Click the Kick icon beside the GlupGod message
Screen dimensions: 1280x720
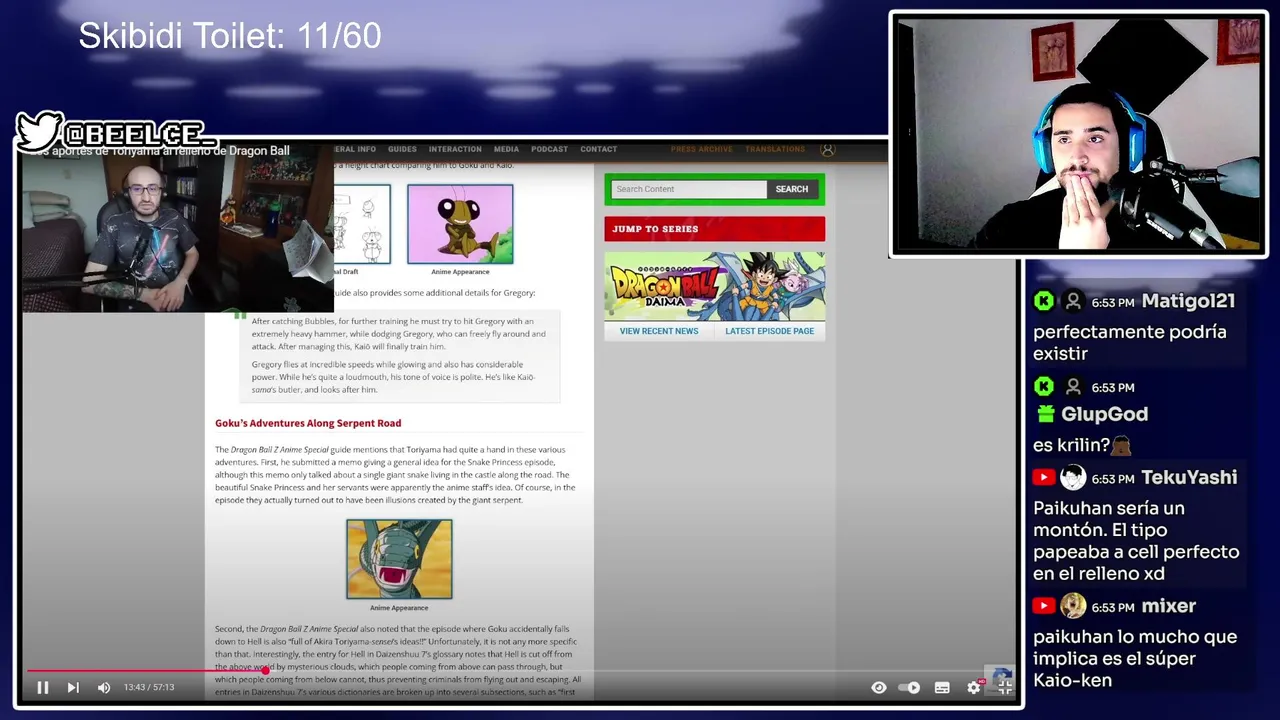1044,387
